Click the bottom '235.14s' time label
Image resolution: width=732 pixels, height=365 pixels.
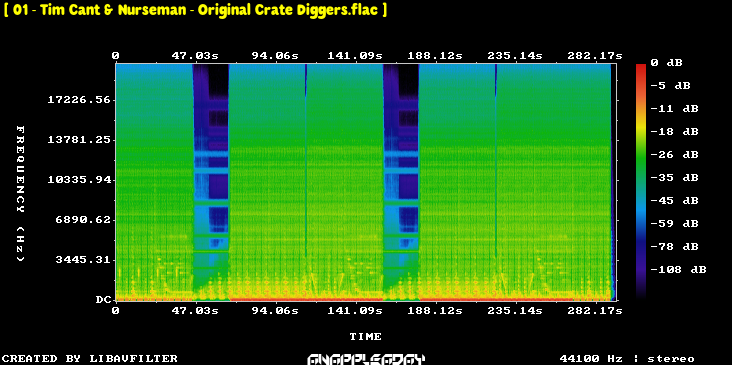[x=515, y=311]
